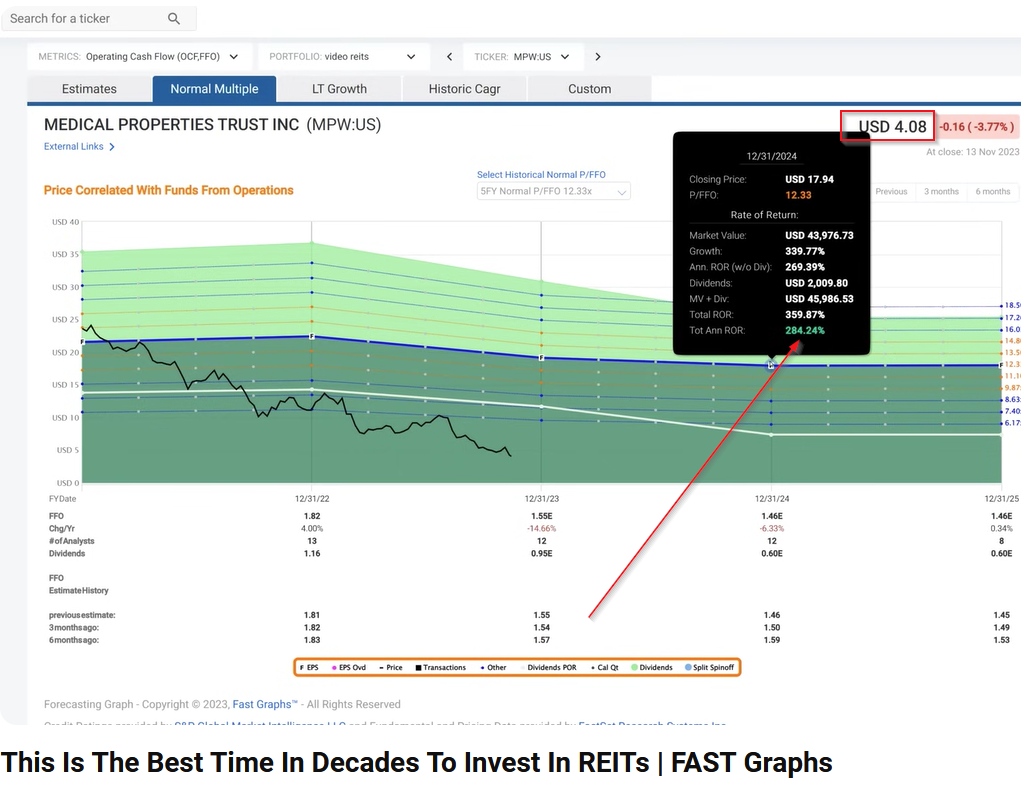
Task: Click the 12/31/22 six-months-ago estimate 1.83
Action: pos(312,640)
